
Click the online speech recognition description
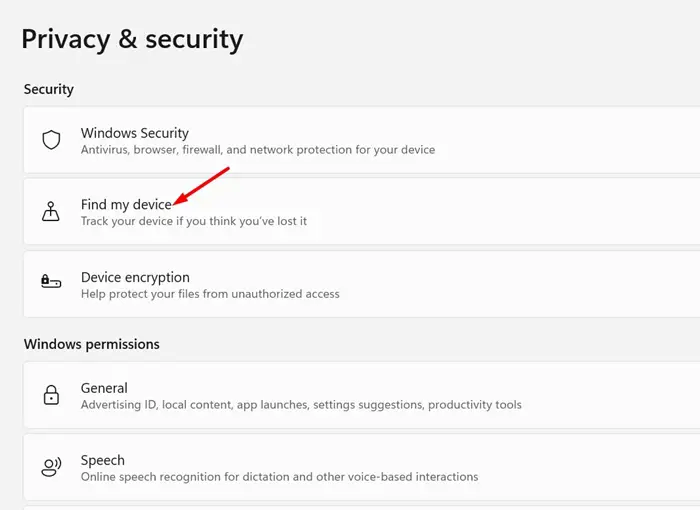(x=279, y=477)
